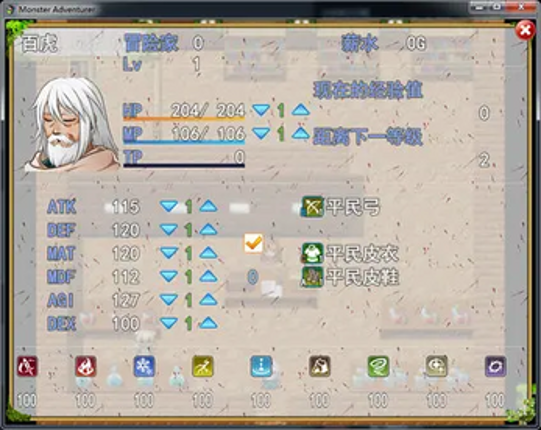541x430 pixels.
Task: Increase HP with the up arrow
Action: tap(301, 110)
